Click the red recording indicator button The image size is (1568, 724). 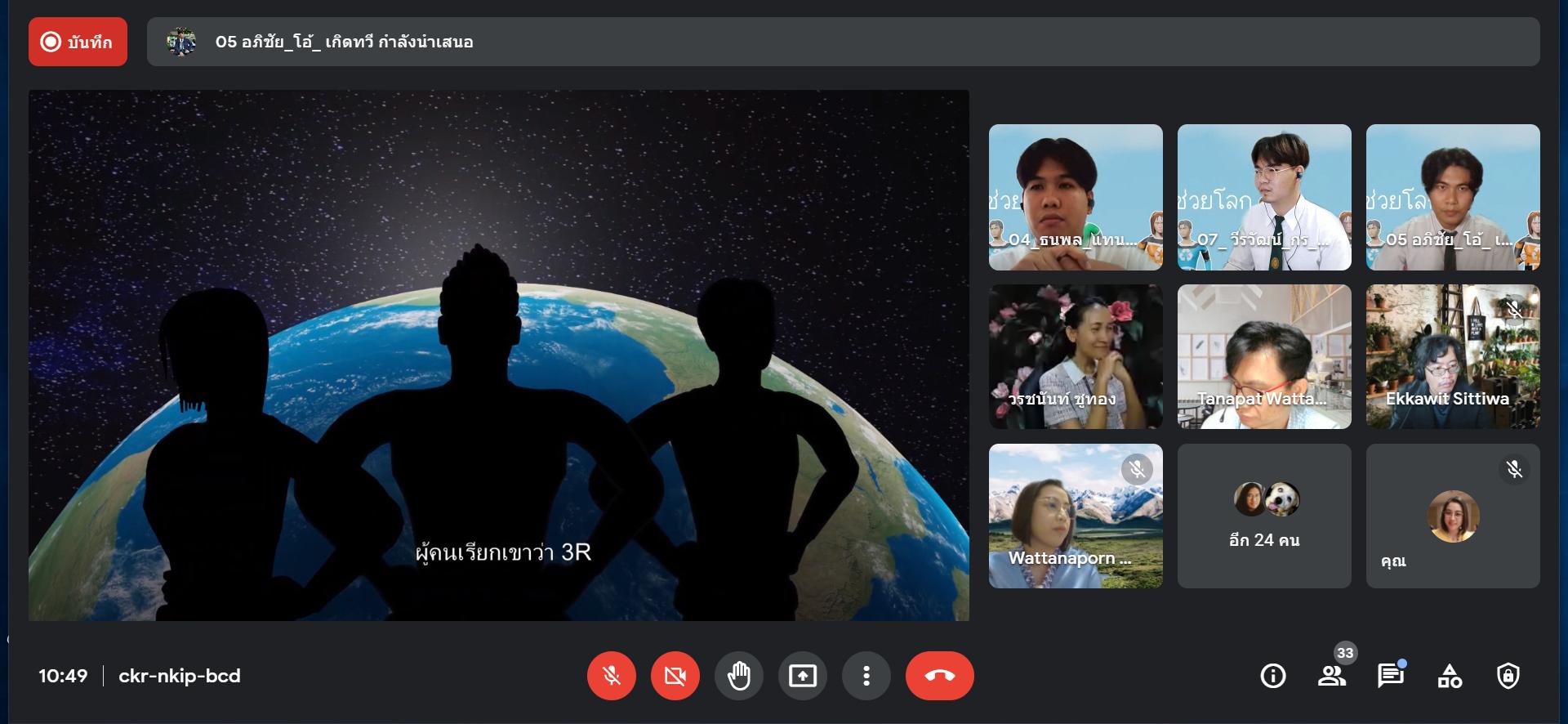(78, 42)
